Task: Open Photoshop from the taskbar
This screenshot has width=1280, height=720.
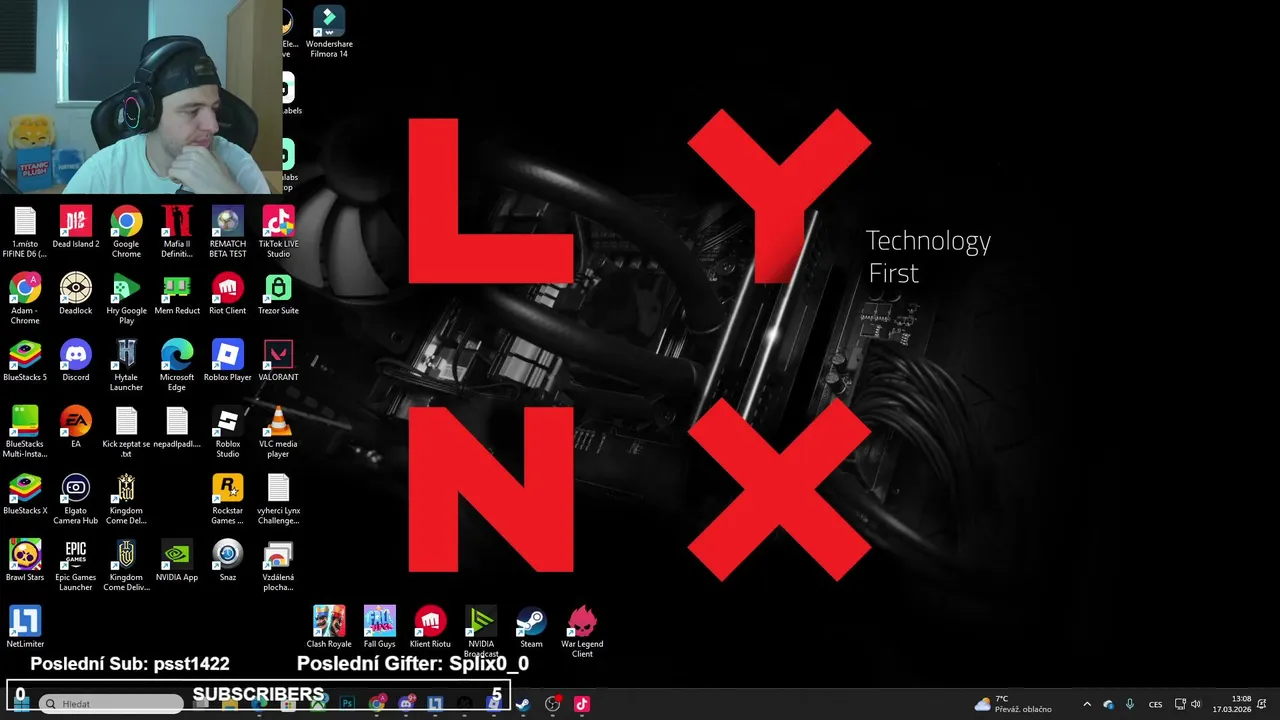Action: pos(347,704)
